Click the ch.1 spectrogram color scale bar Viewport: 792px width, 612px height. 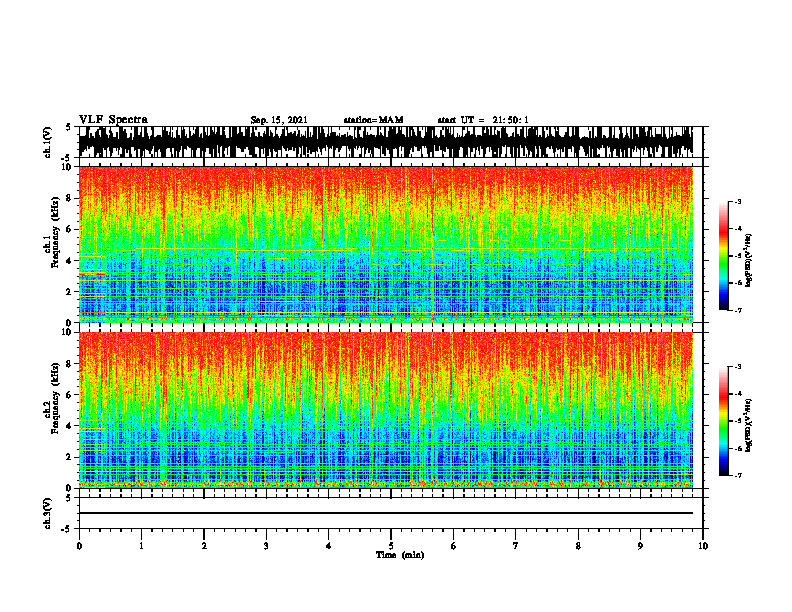tap(724, 256)
